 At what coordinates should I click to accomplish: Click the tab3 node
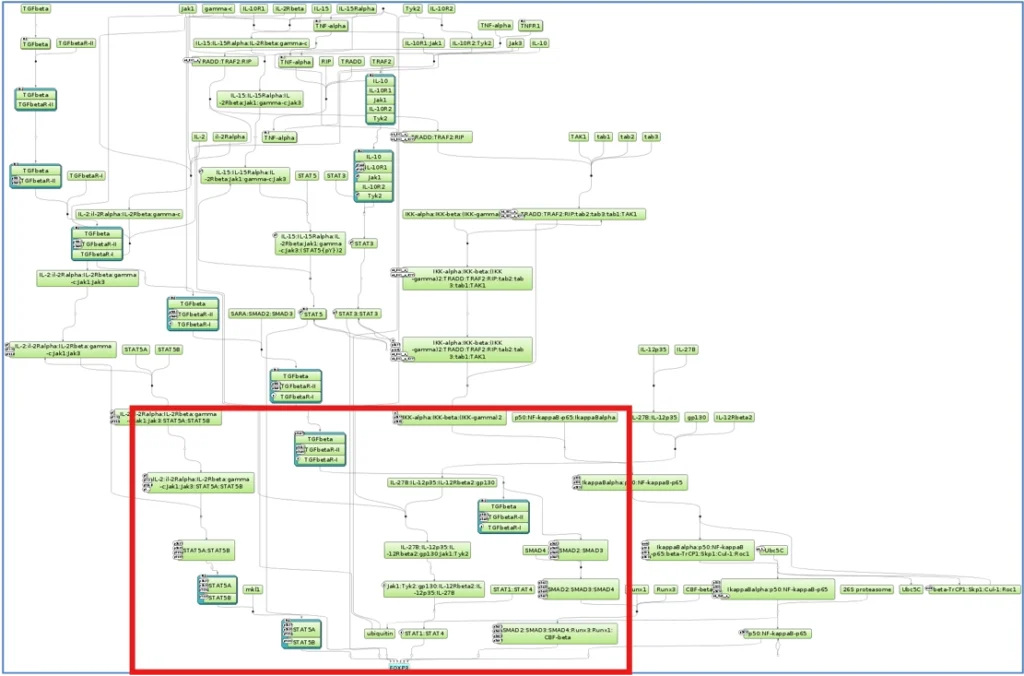tap(651, 137)
